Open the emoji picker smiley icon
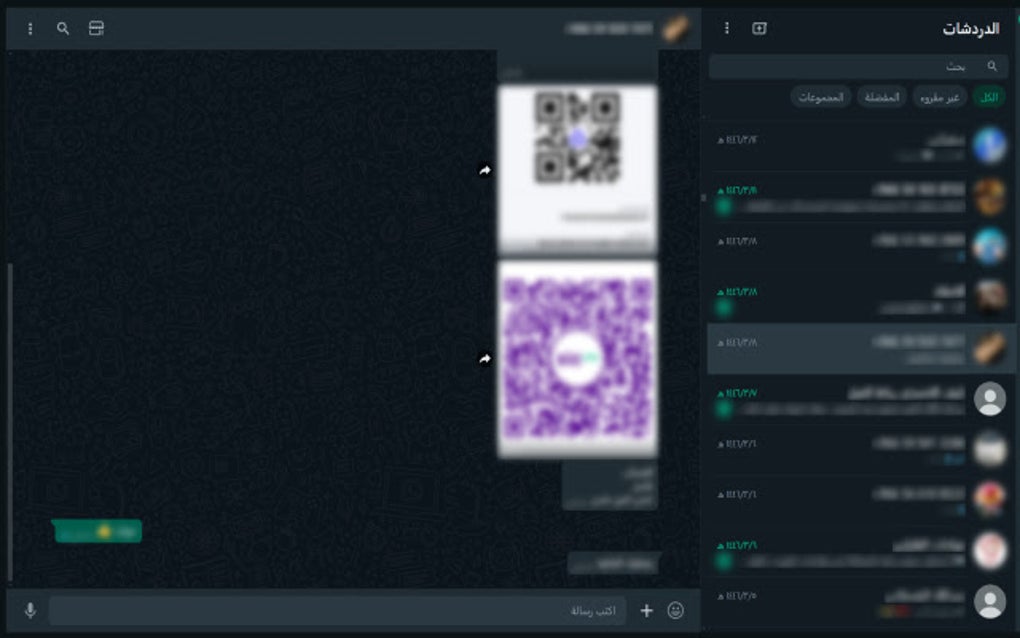1020x638 pixels. (x=676, y=611)
